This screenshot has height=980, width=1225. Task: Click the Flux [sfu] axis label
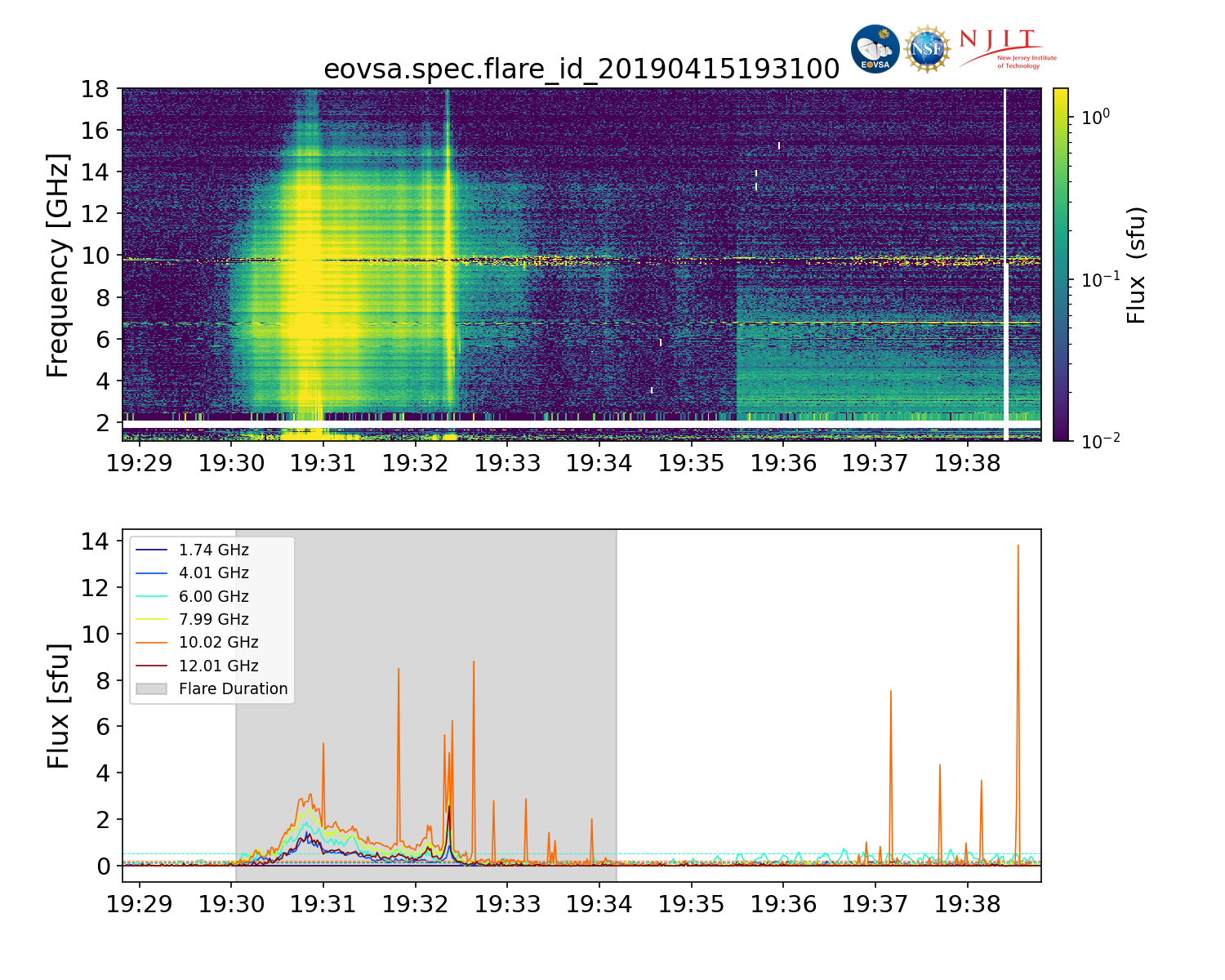(58, 706)
